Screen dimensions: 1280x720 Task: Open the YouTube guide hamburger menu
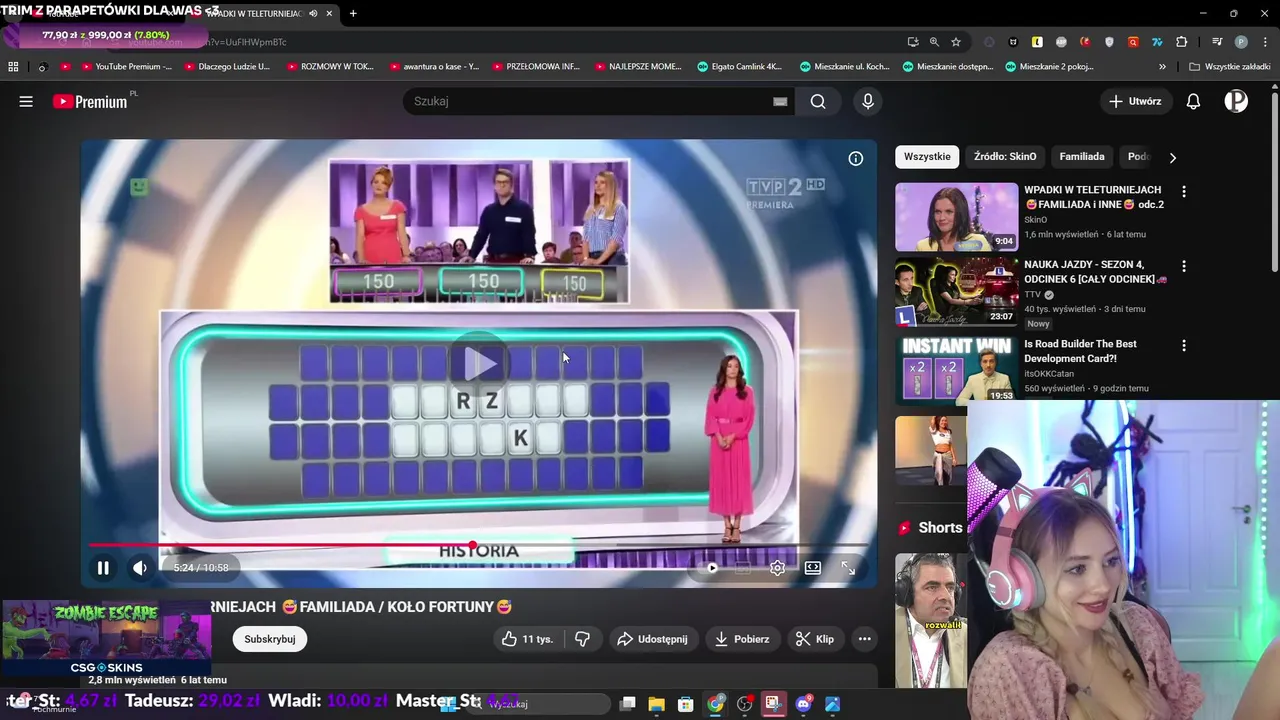[26, 101]
